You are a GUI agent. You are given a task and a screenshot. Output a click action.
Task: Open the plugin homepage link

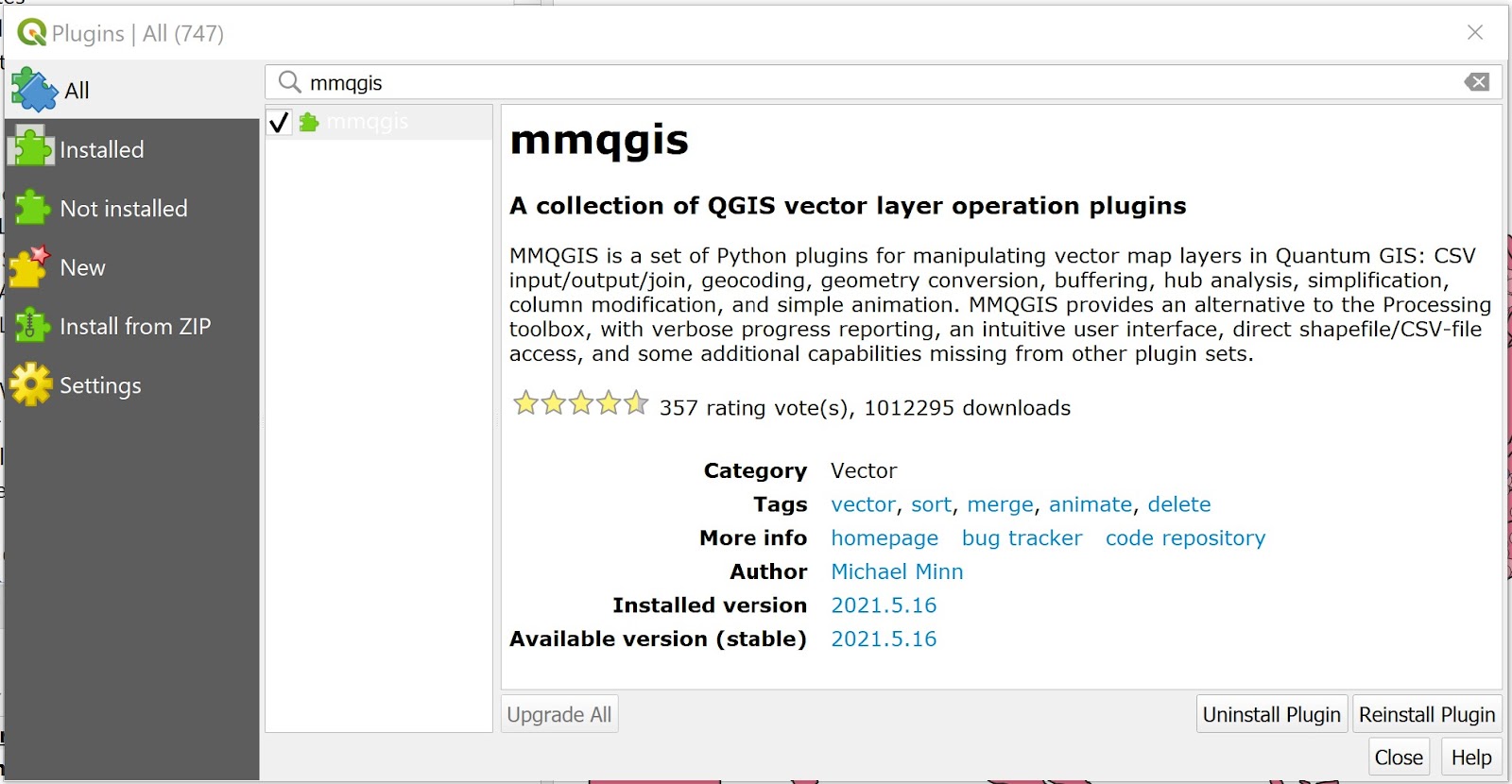pyautogui.click(x=884, y=537)
